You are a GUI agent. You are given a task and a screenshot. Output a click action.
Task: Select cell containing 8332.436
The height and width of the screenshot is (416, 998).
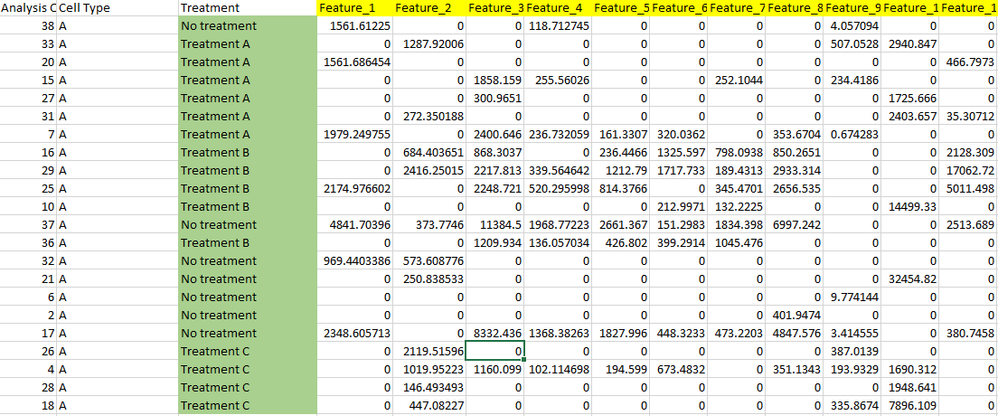tap(495, 333)
